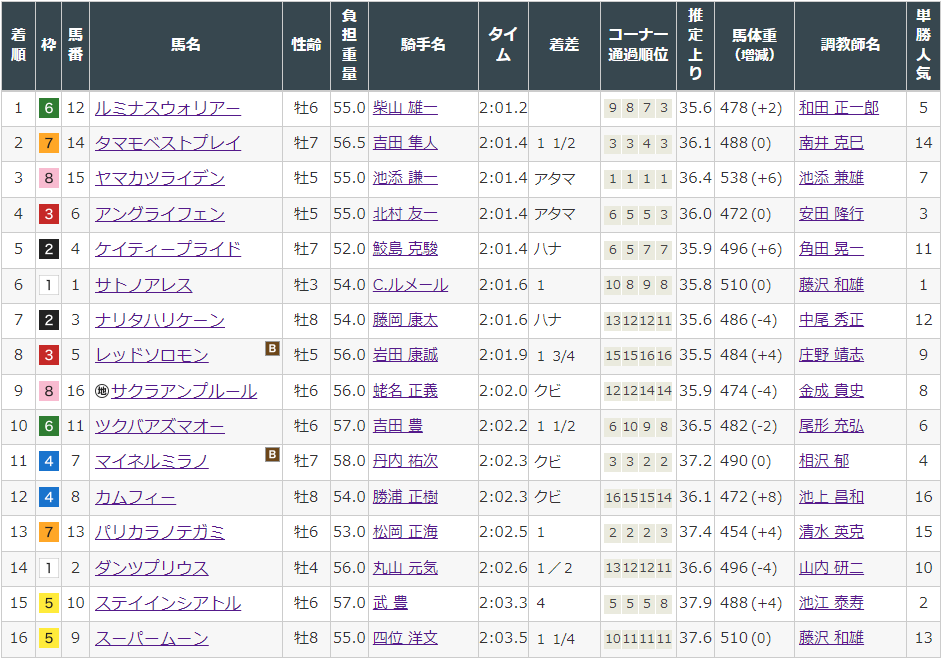Click blue frame 4 badge for マイネルミラノ
This screenshot has height=660, width=943.
point(49,461)
